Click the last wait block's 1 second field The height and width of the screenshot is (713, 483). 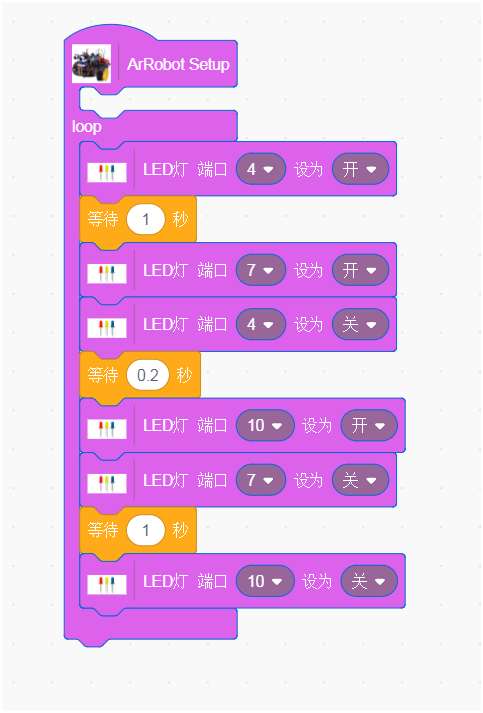click(x=146, y=530)
